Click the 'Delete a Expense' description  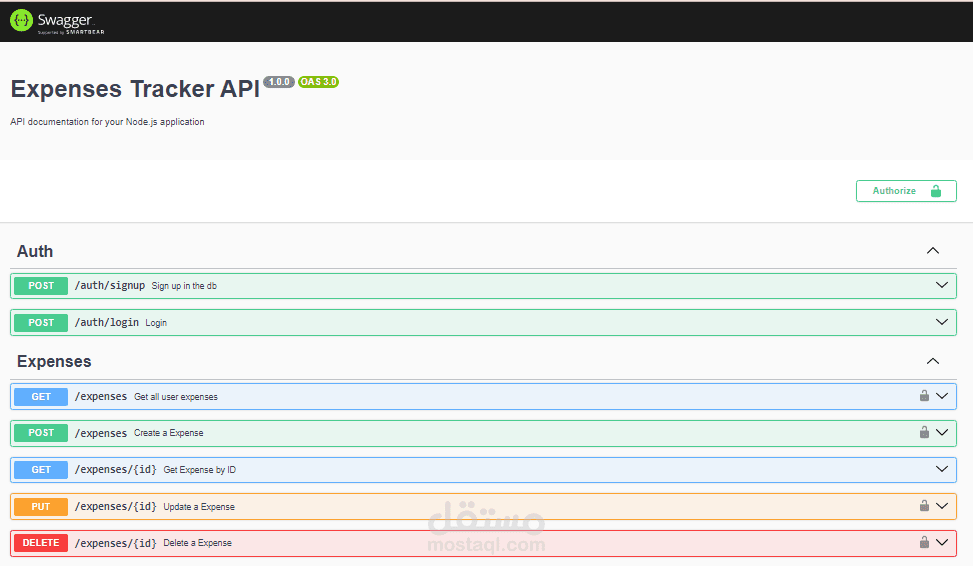tap(197, 543)
